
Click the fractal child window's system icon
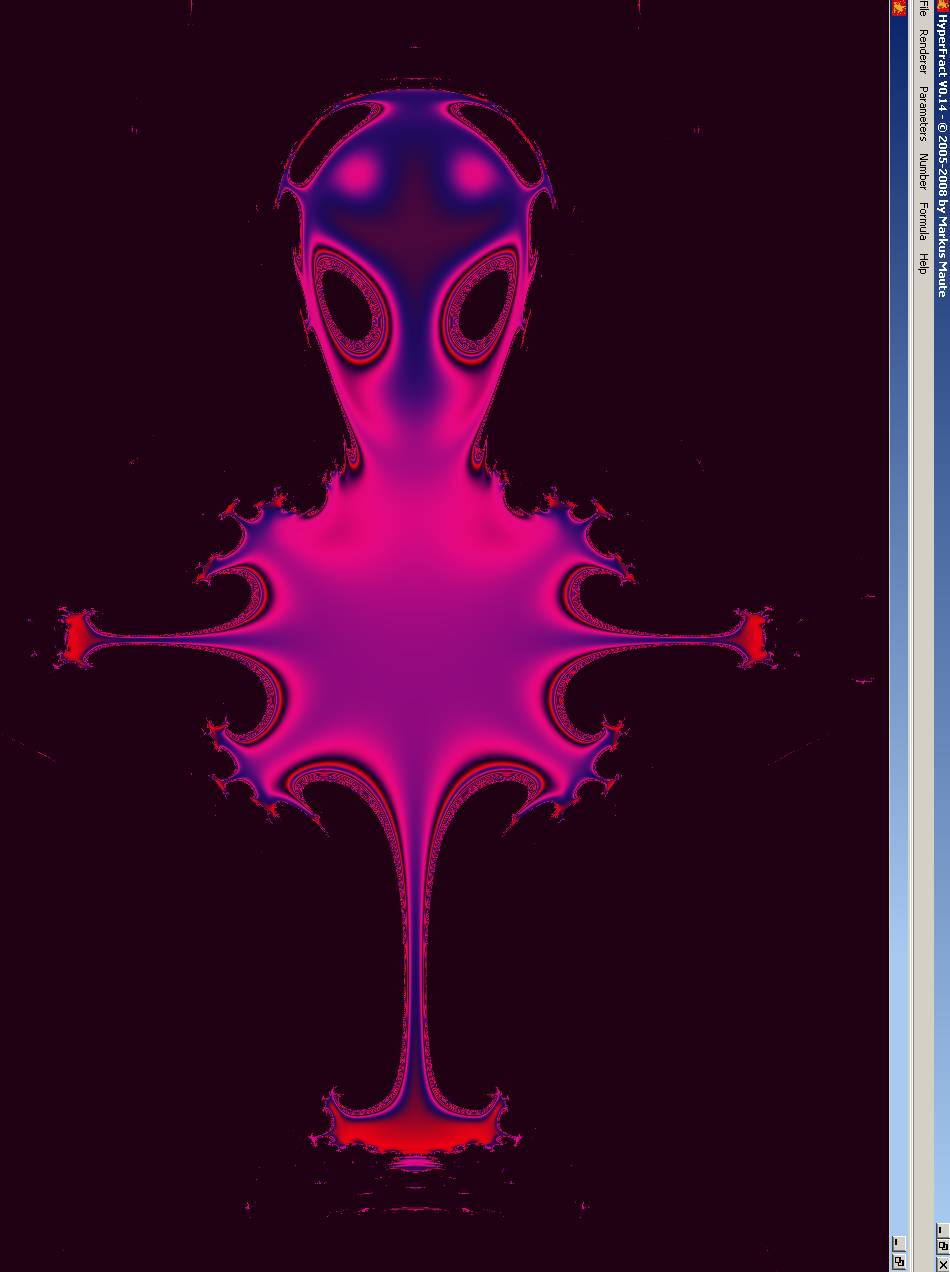898,8
